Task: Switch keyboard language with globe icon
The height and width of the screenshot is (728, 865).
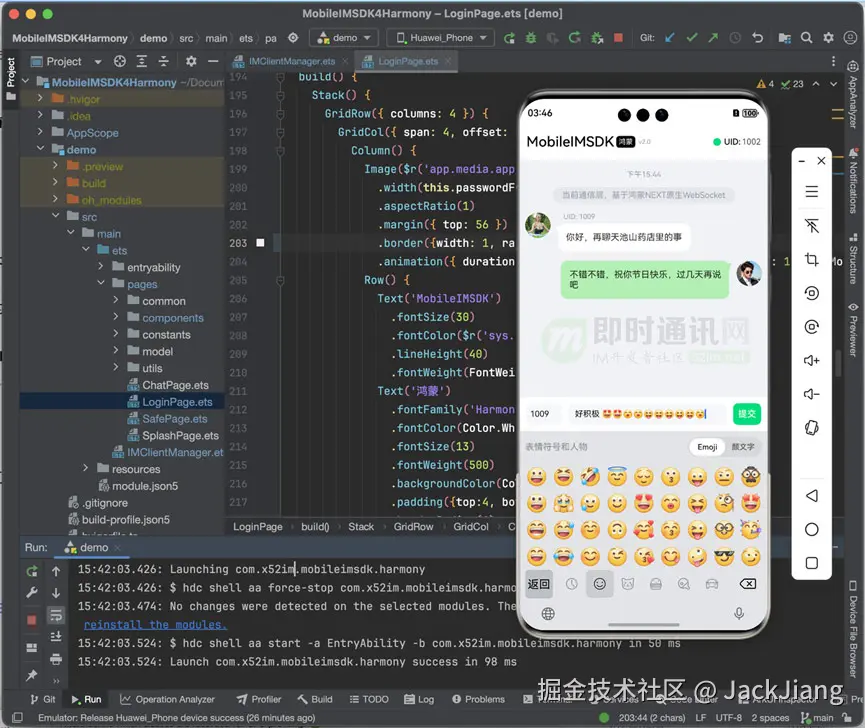Action: 548,613
